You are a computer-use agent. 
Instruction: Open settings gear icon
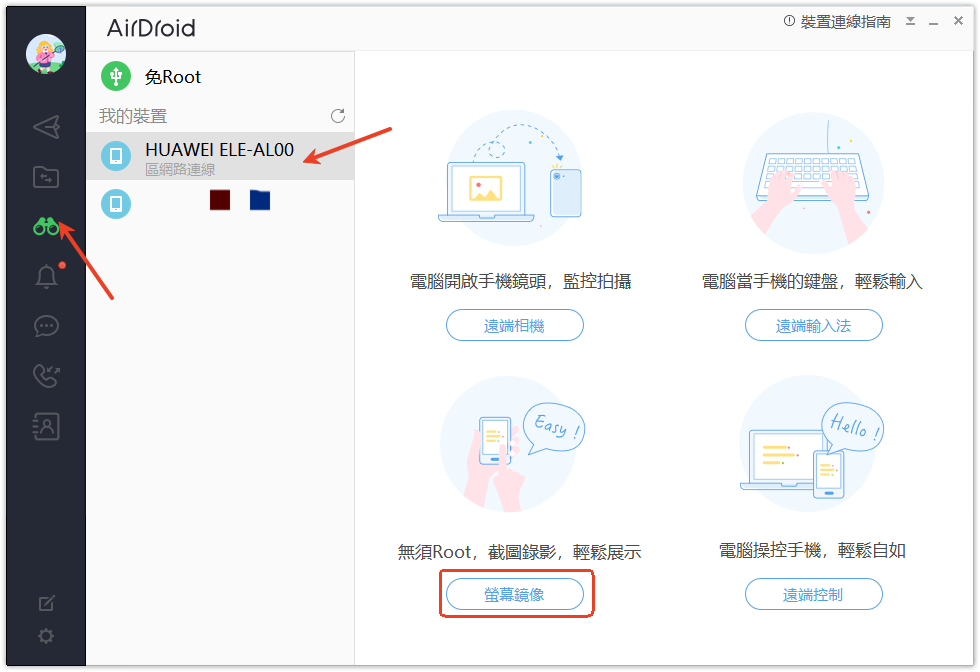click(x=46, y=636)
